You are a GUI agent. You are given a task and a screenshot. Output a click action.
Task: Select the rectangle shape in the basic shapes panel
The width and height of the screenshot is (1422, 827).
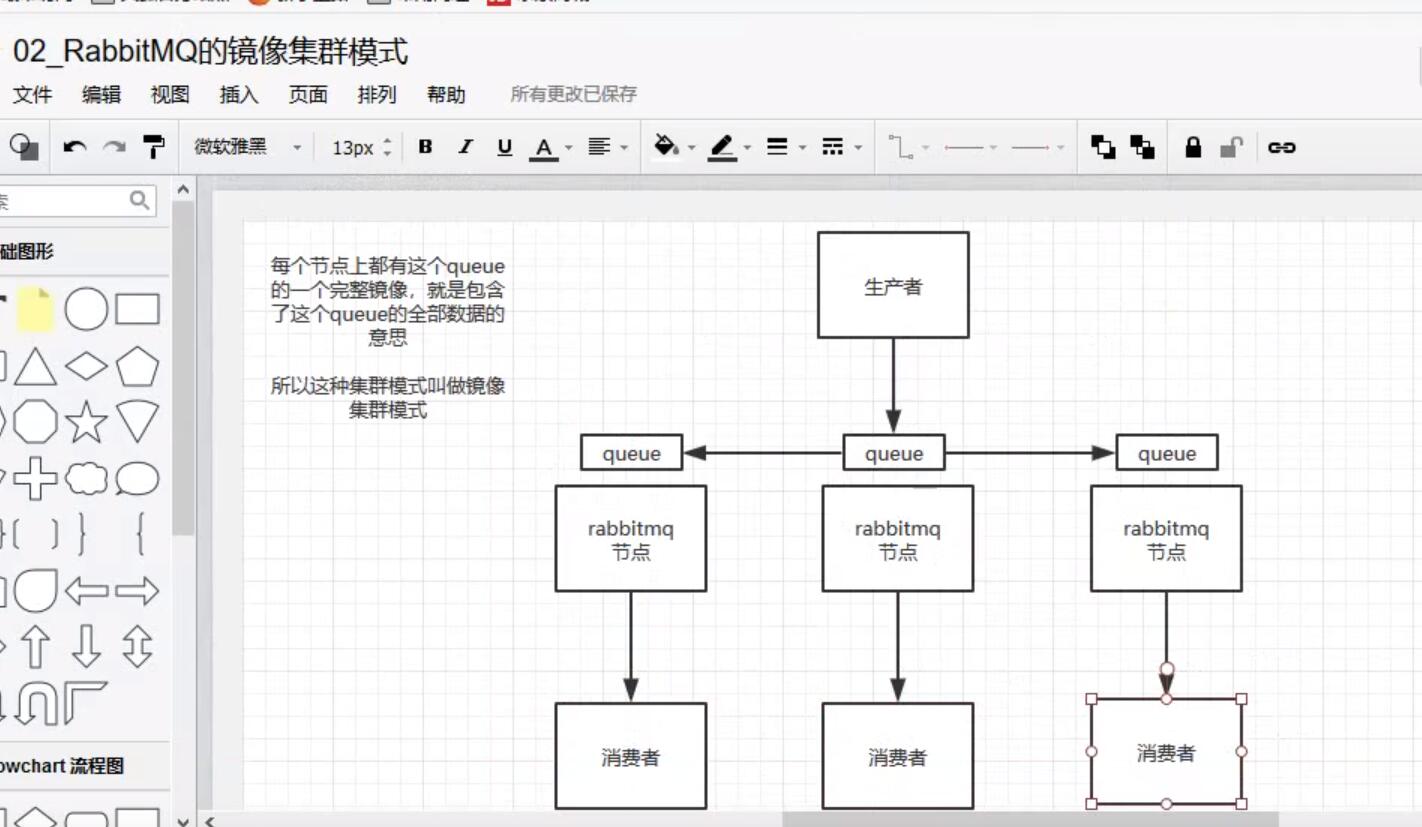click(x=137, y=310)
